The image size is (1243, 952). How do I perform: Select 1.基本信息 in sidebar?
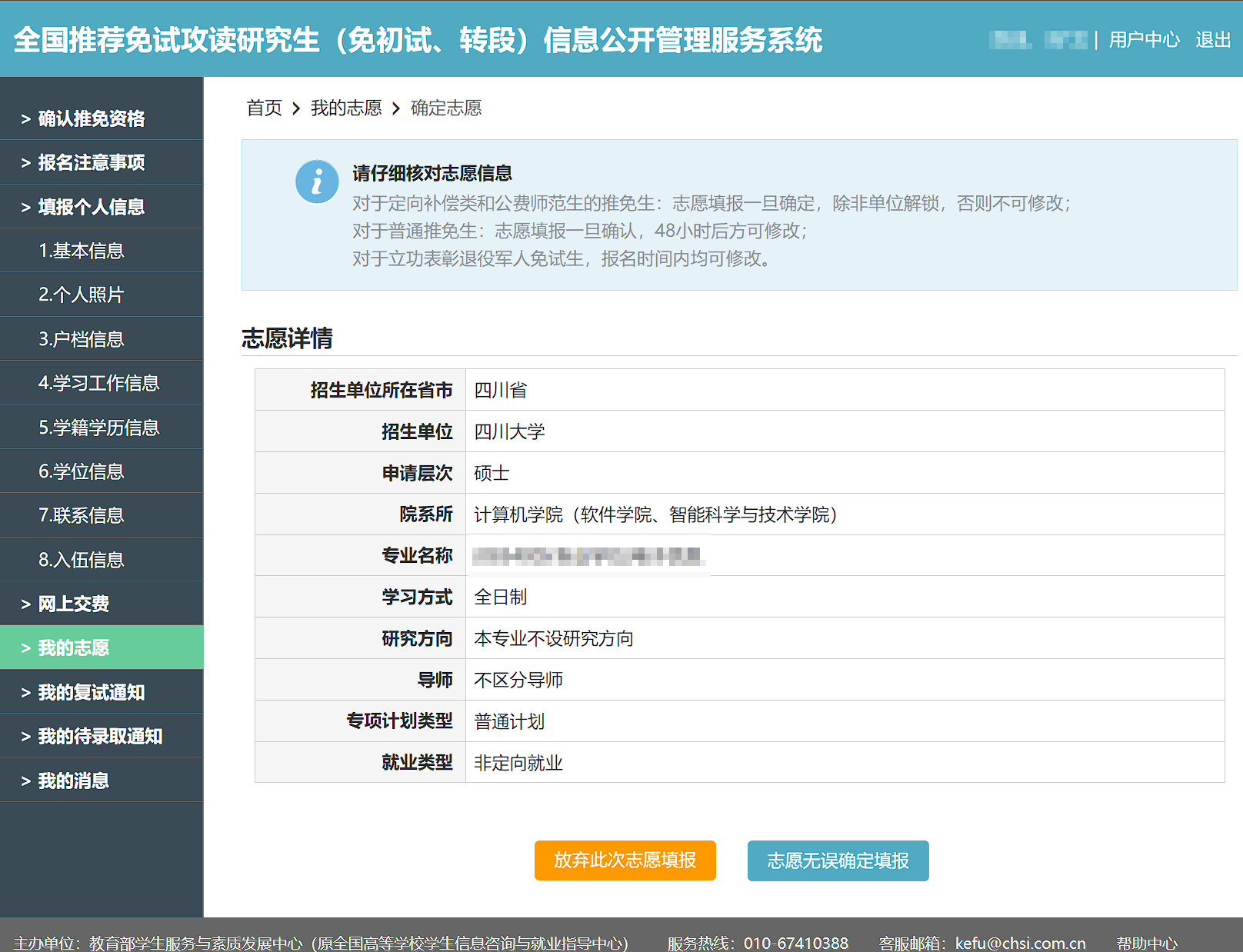pos(102,251)
